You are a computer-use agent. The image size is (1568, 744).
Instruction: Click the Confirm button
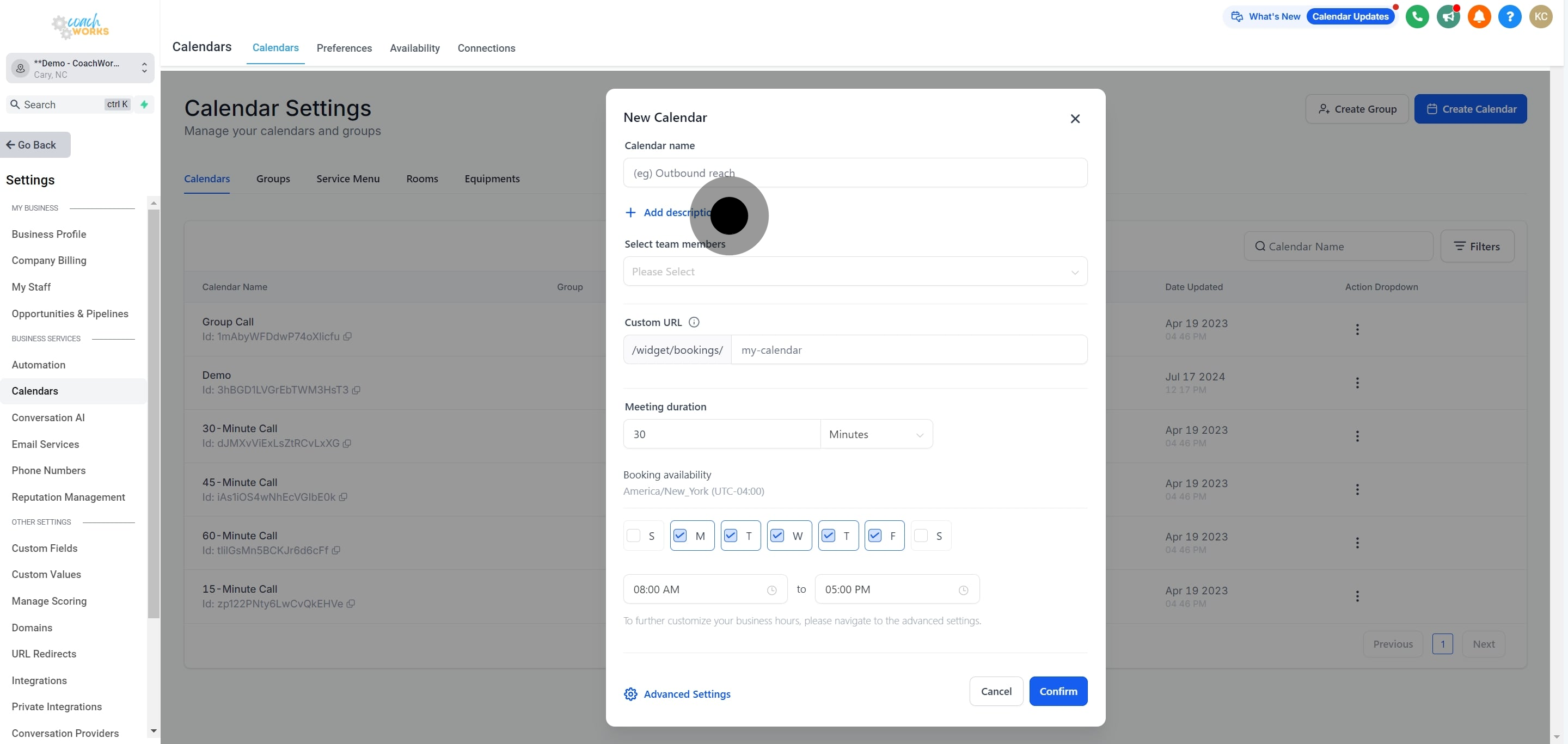click(x=1058, y=691)
